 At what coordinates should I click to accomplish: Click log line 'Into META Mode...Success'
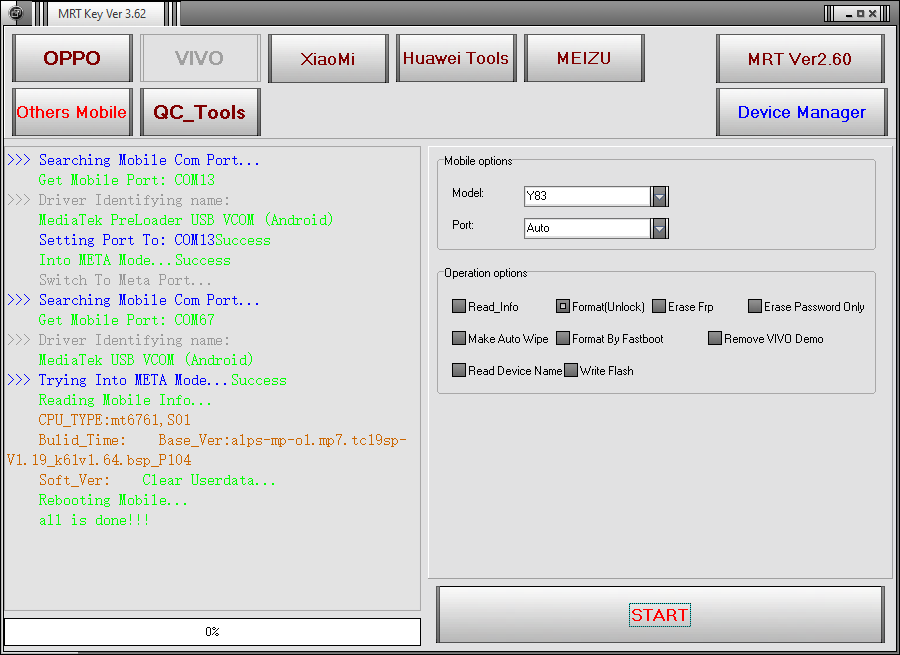coord(135,260)
